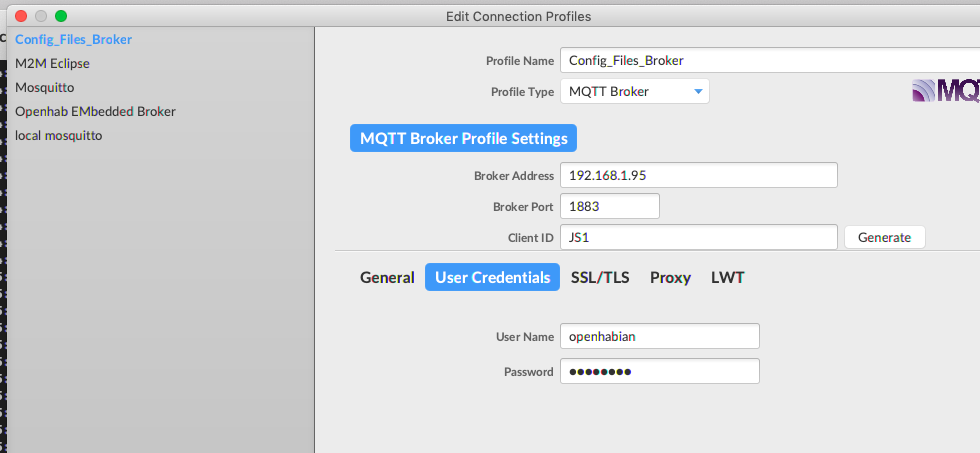Switch to the User Credentials tab
This screenshot has height=453, width=980.
click(x=492, y=277)
